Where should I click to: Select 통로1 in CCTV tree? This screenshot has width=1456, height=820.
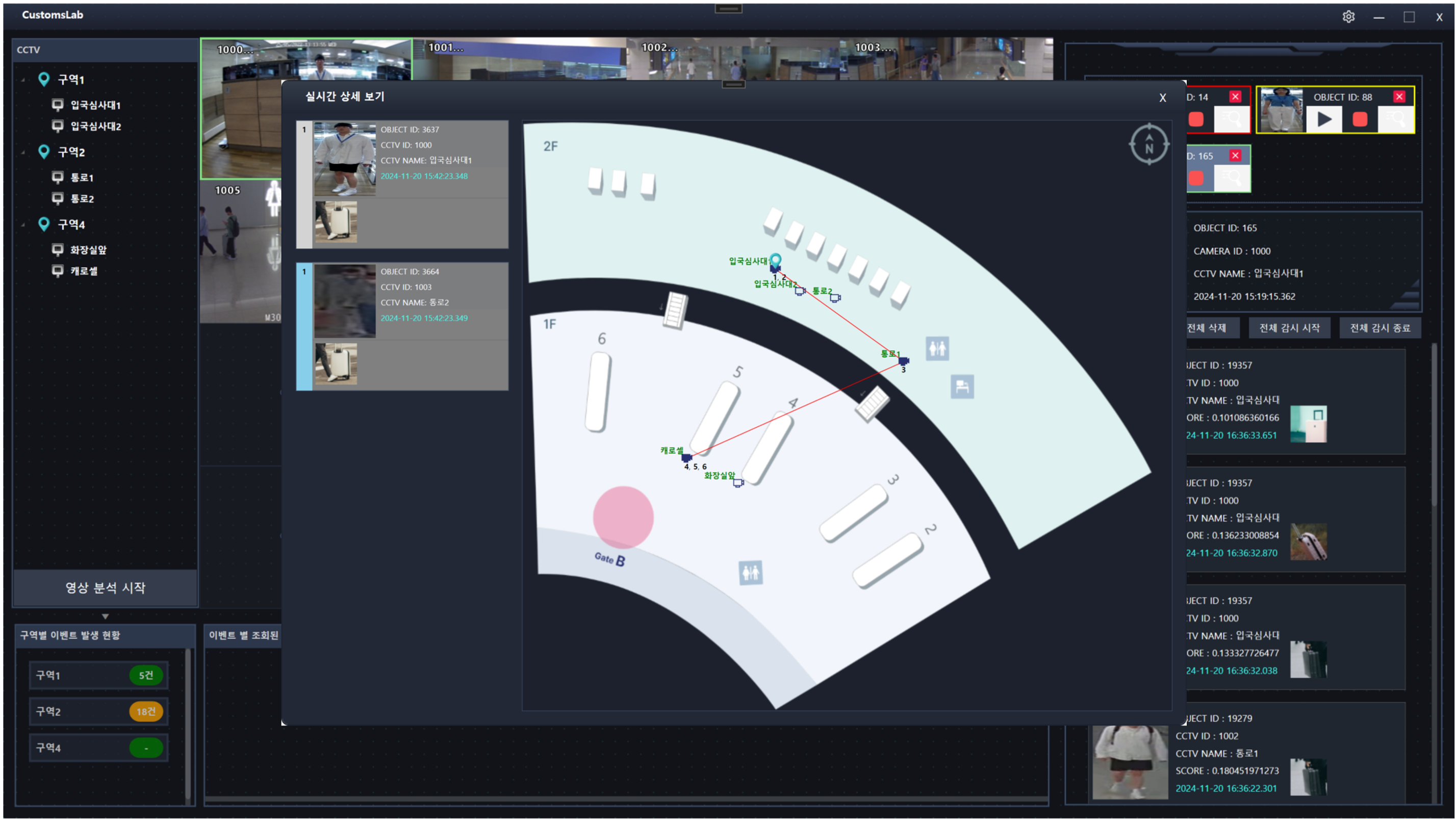[x=82, y=177]
